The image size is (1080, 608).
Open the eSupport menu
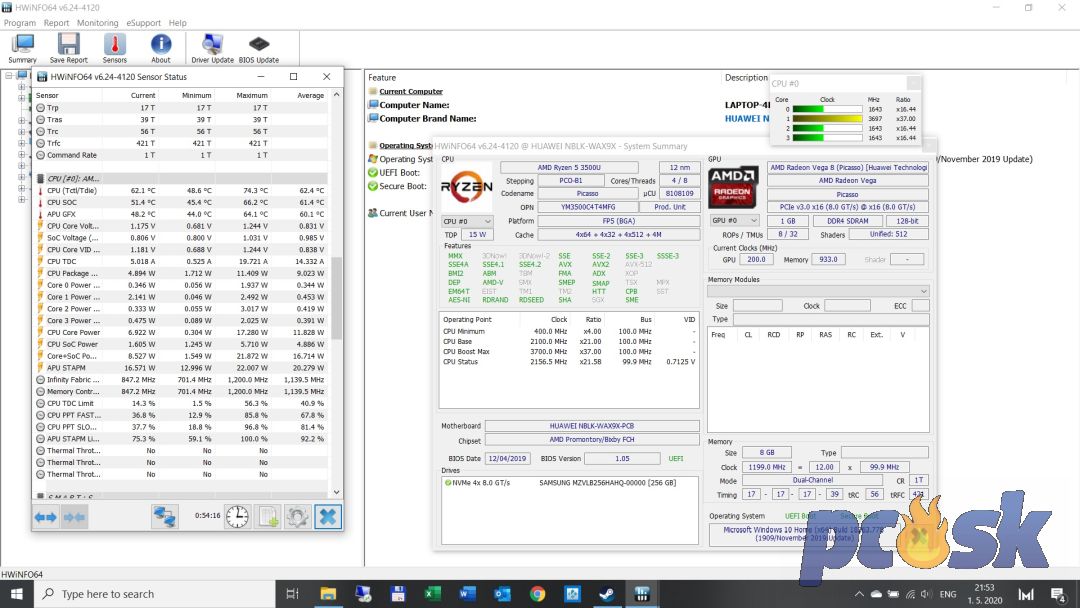(143, 23)
